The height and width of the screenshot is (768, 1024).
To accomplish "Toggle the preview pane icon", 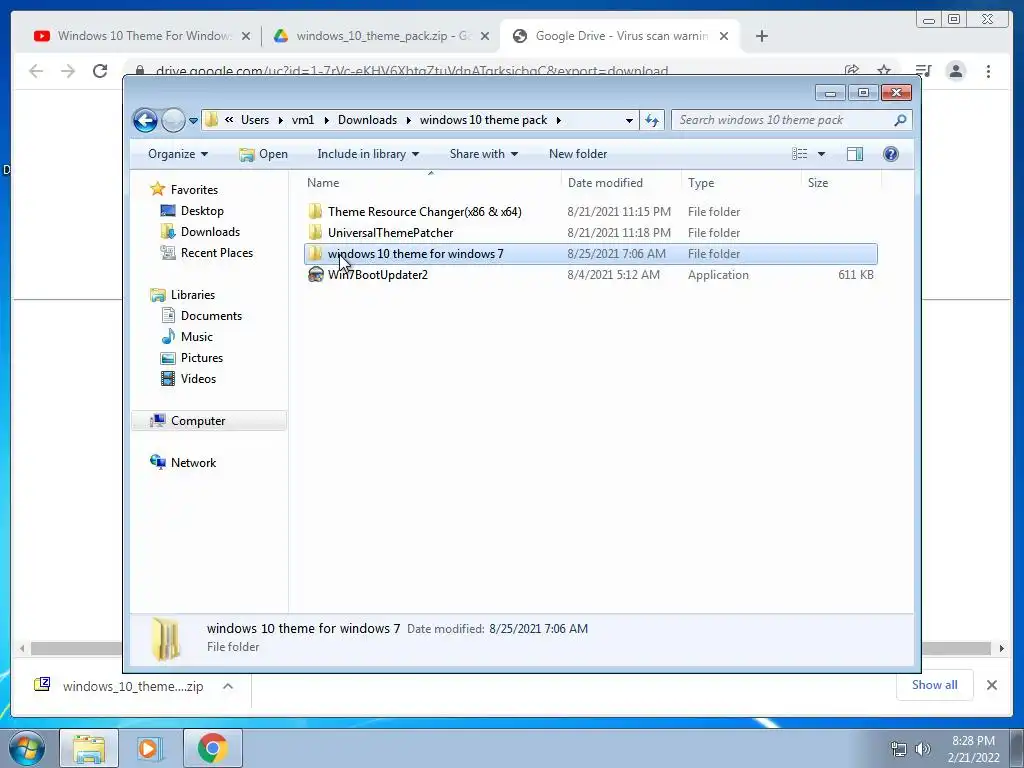I will click(854, 154).
